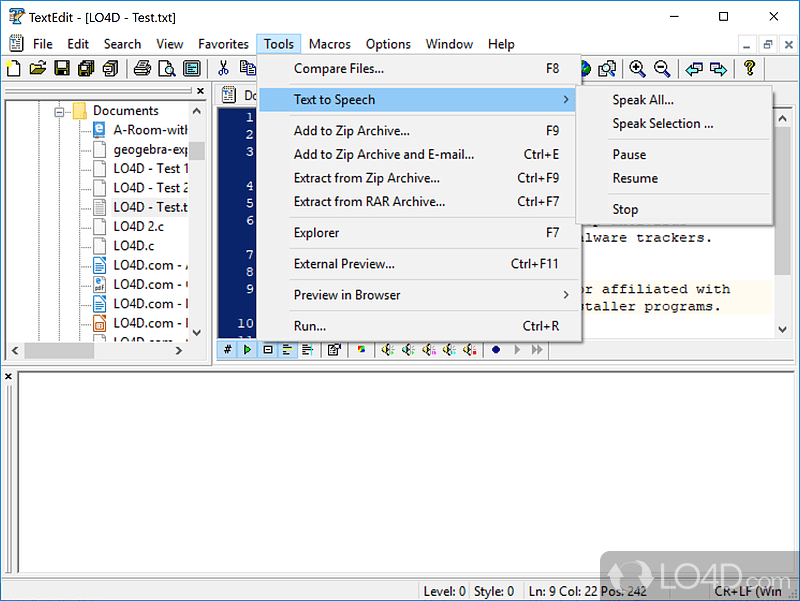The width and height of the screenshot is (800, 601).
Task: Click the first speaker Speak All icon
Action: pos(388,349)
